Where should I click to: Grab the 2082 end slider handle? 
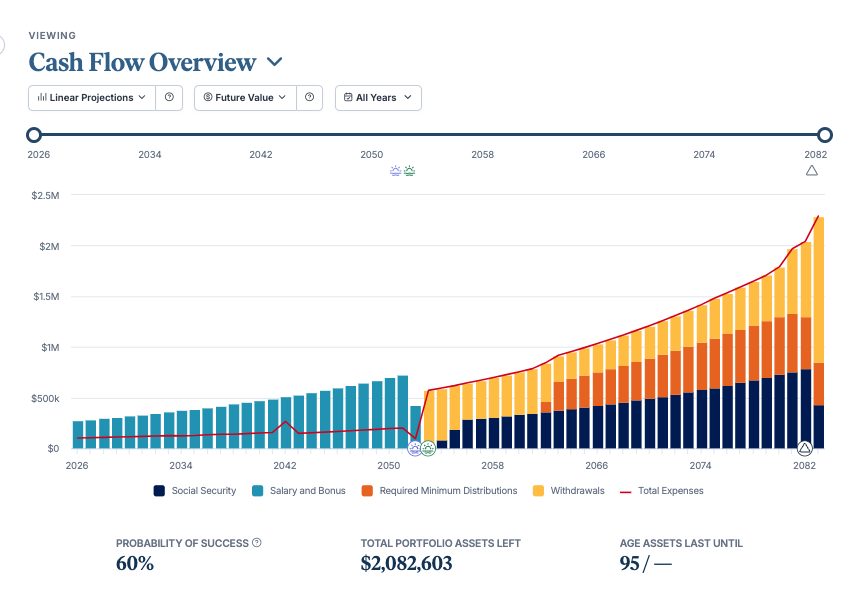[824, 134]
